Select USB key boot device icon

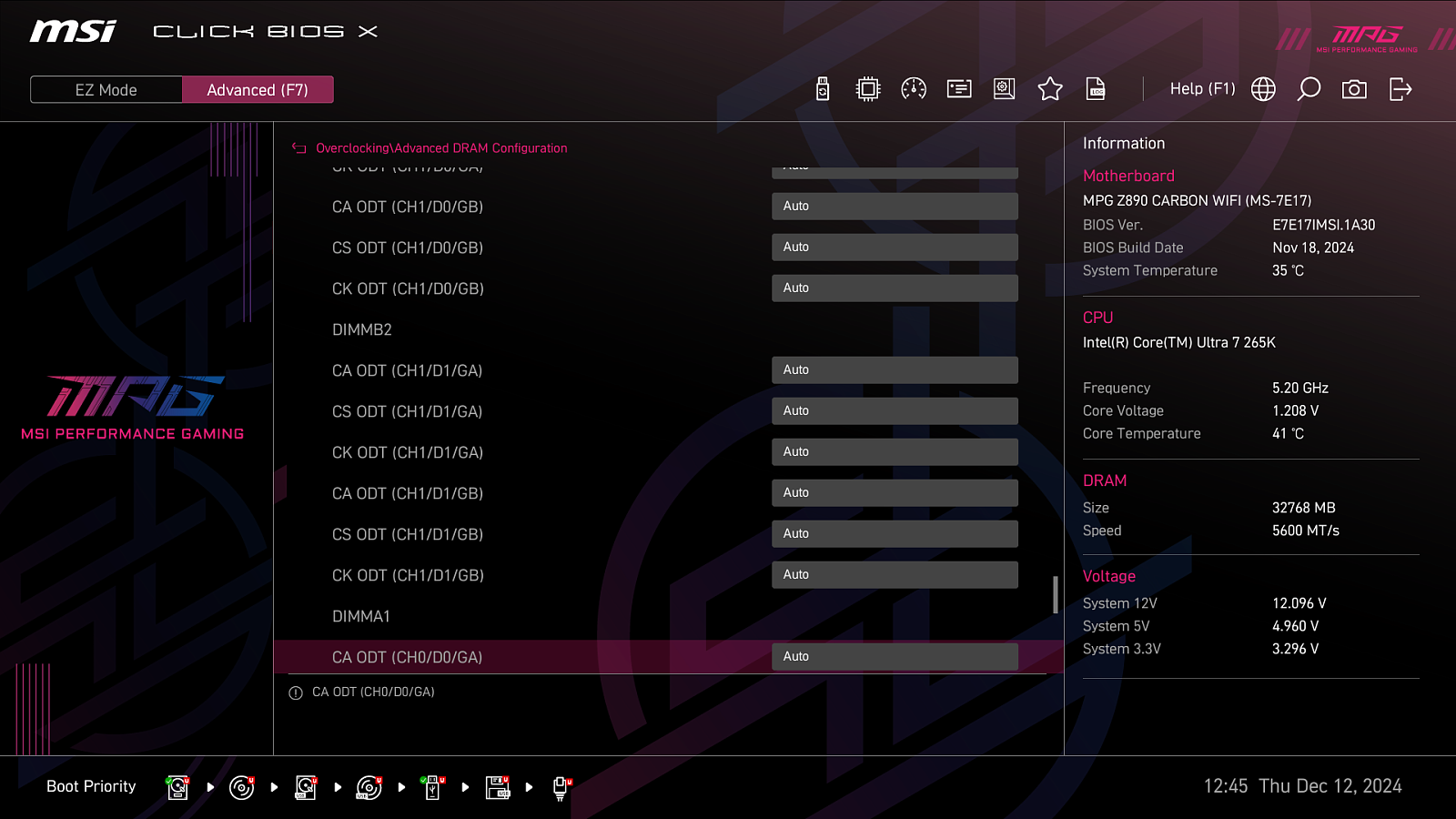tap(433, 787)
